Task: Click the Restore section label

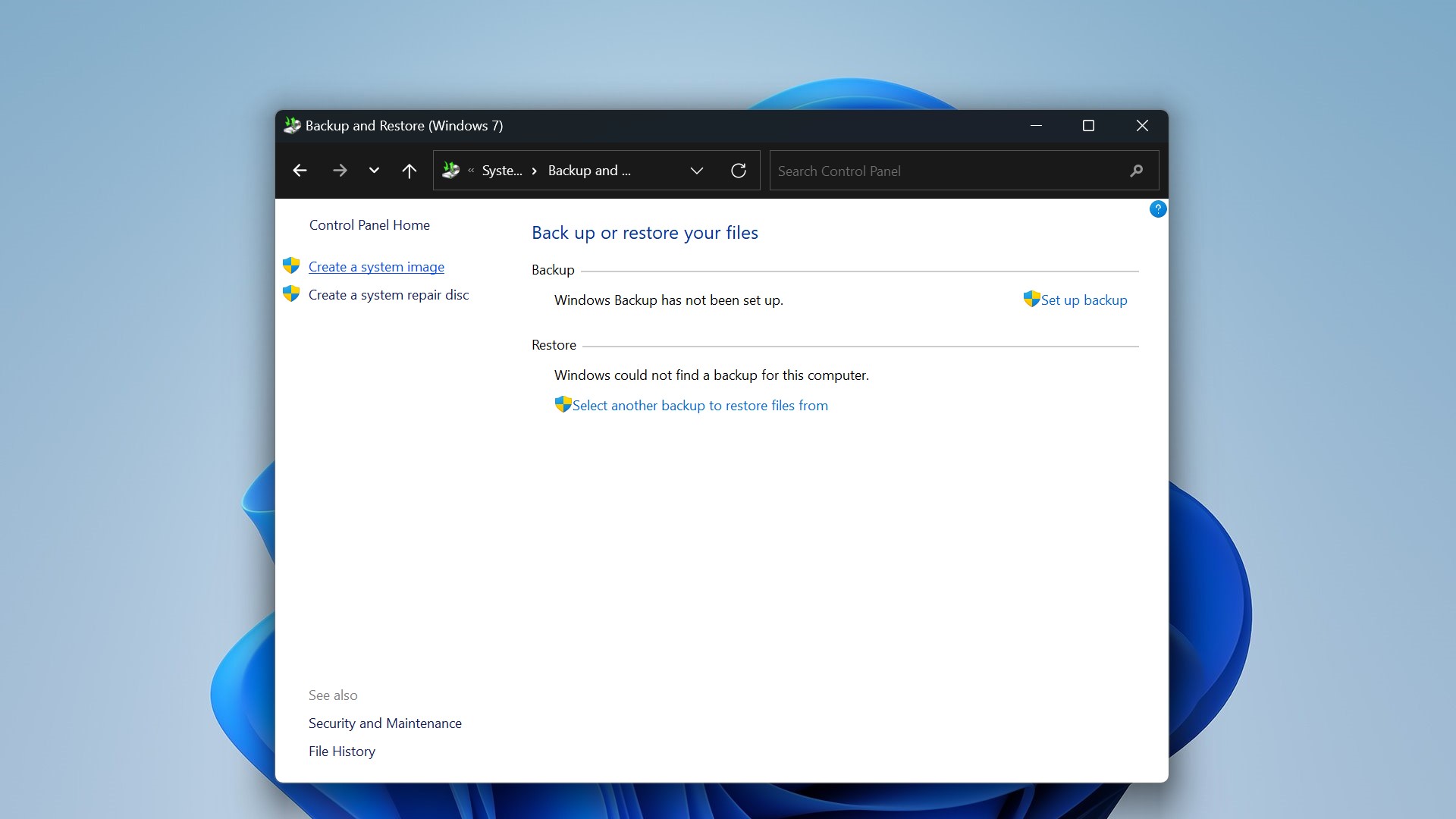Action: tap(554, 345)
